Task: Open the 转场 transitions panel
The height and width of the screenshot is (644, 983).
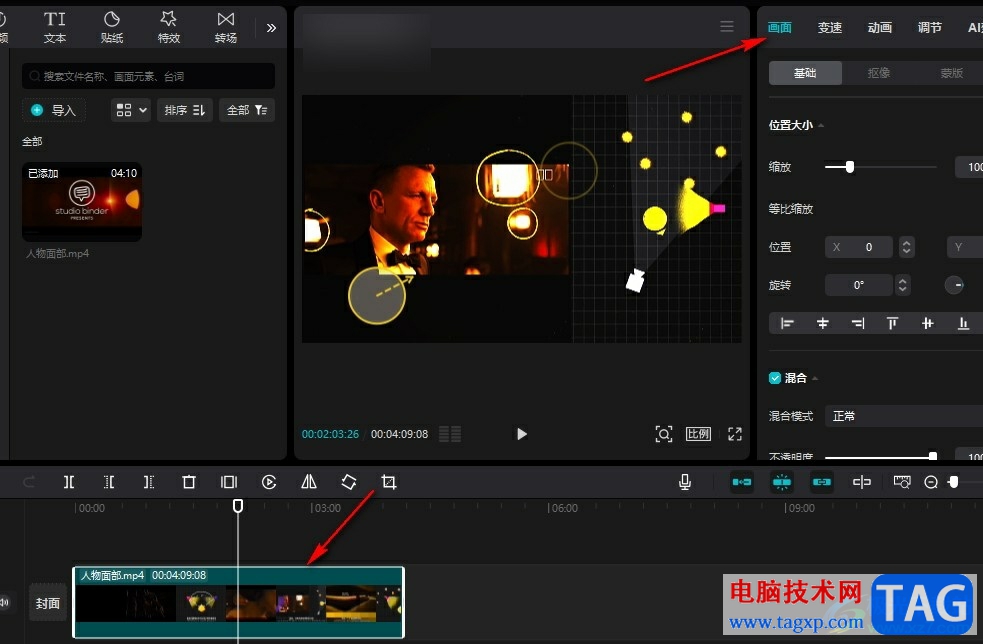Action: pos(226,27)
